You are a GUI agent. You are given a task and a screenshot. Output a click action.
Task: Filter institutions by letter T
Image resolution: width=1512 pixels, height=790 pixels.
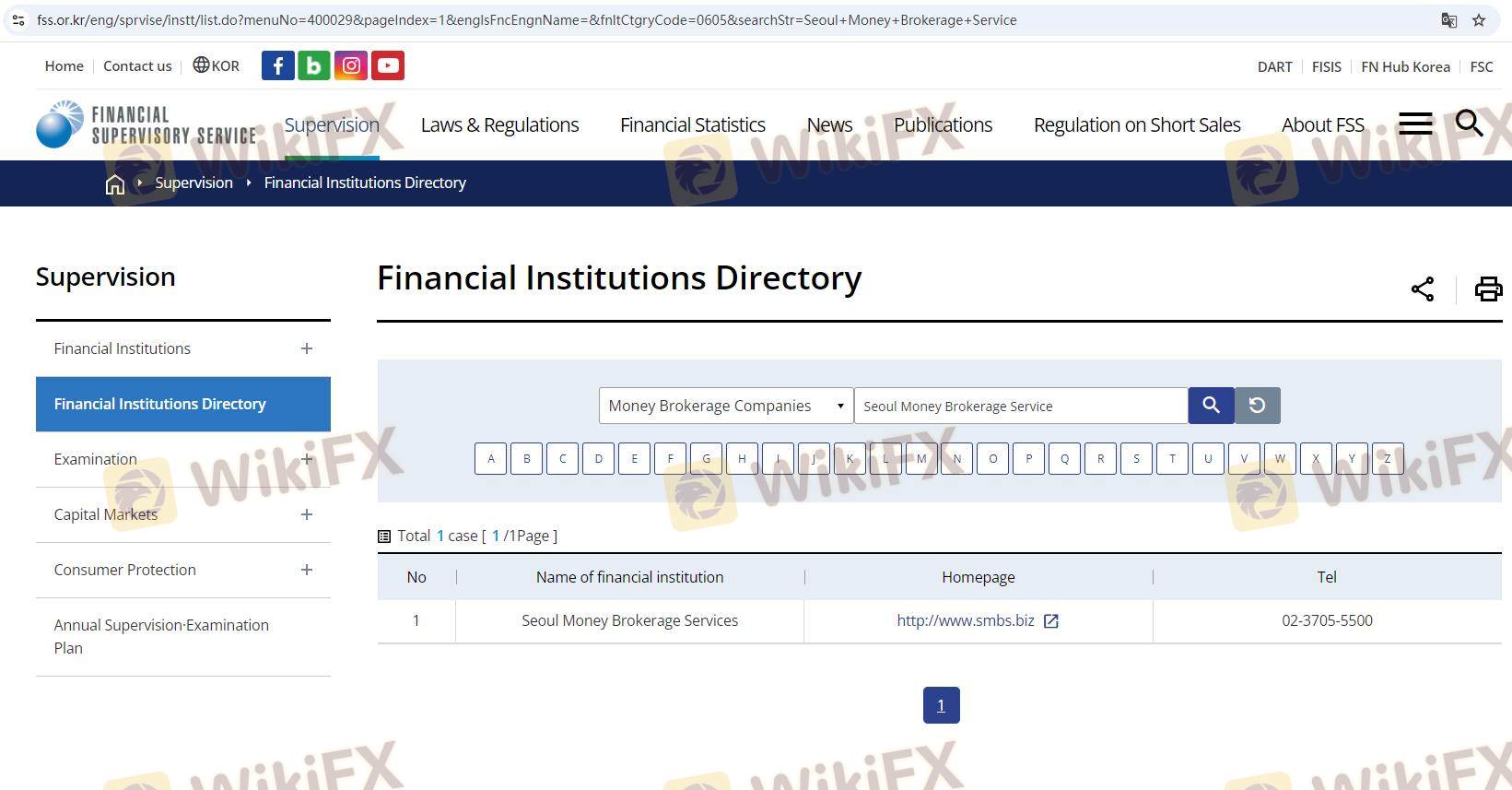[x=1172, y=458]
